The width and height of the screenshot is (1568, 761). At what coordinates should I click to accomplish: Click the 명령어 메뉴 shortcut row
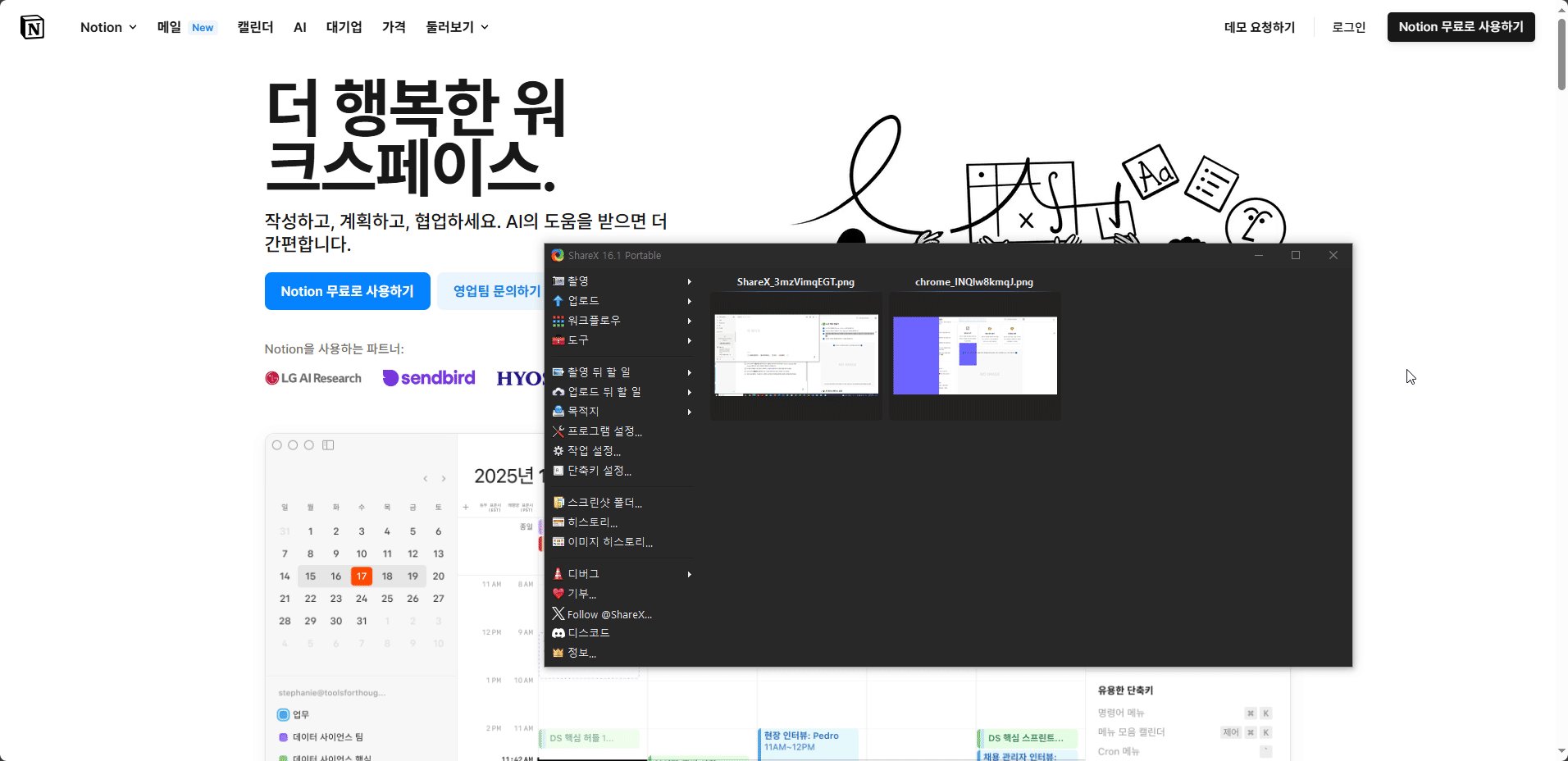point(1184,713)
